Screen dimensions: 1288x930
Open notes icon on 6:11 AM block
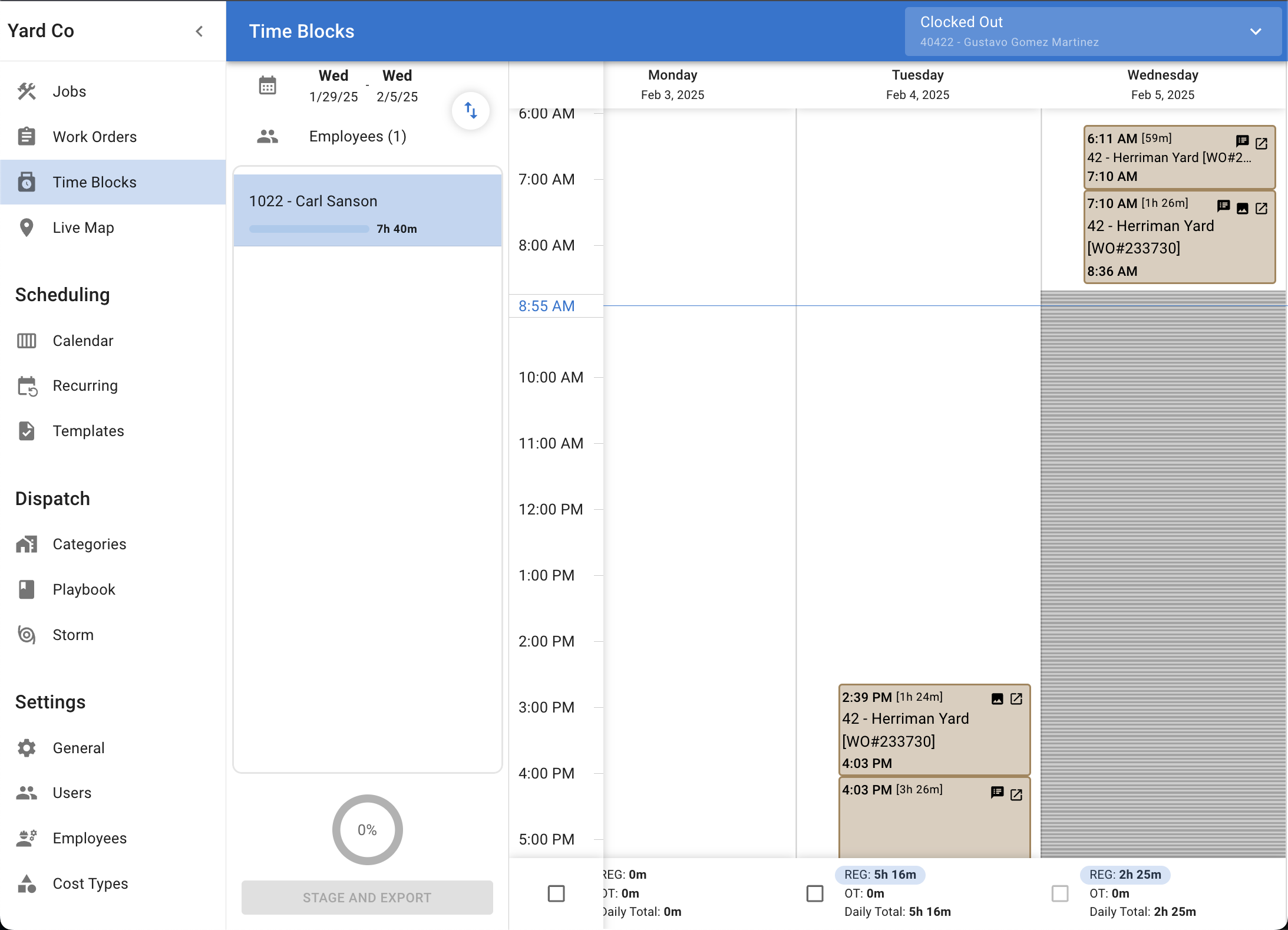(x=1243, y=141)
